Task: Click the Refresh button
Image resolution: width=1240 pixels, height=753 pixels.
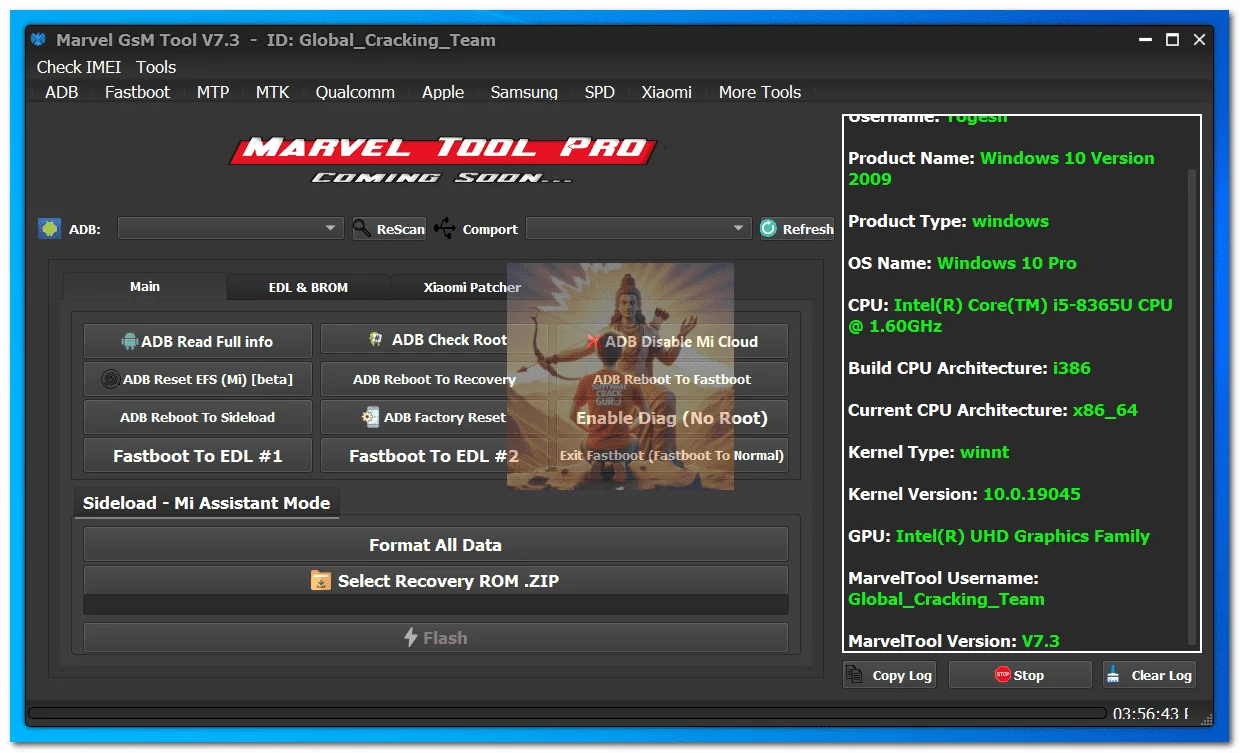Action: click(797, 228)
